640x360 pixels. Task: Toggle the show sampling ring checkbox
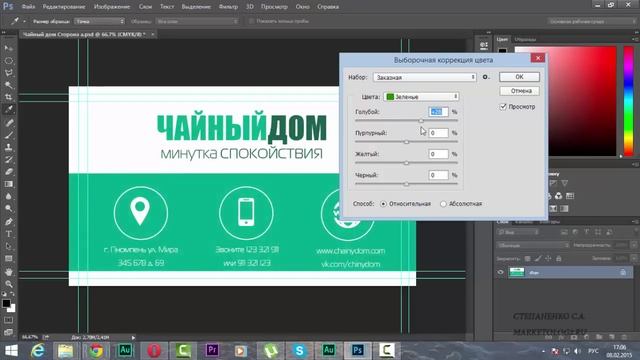(251, 21)
